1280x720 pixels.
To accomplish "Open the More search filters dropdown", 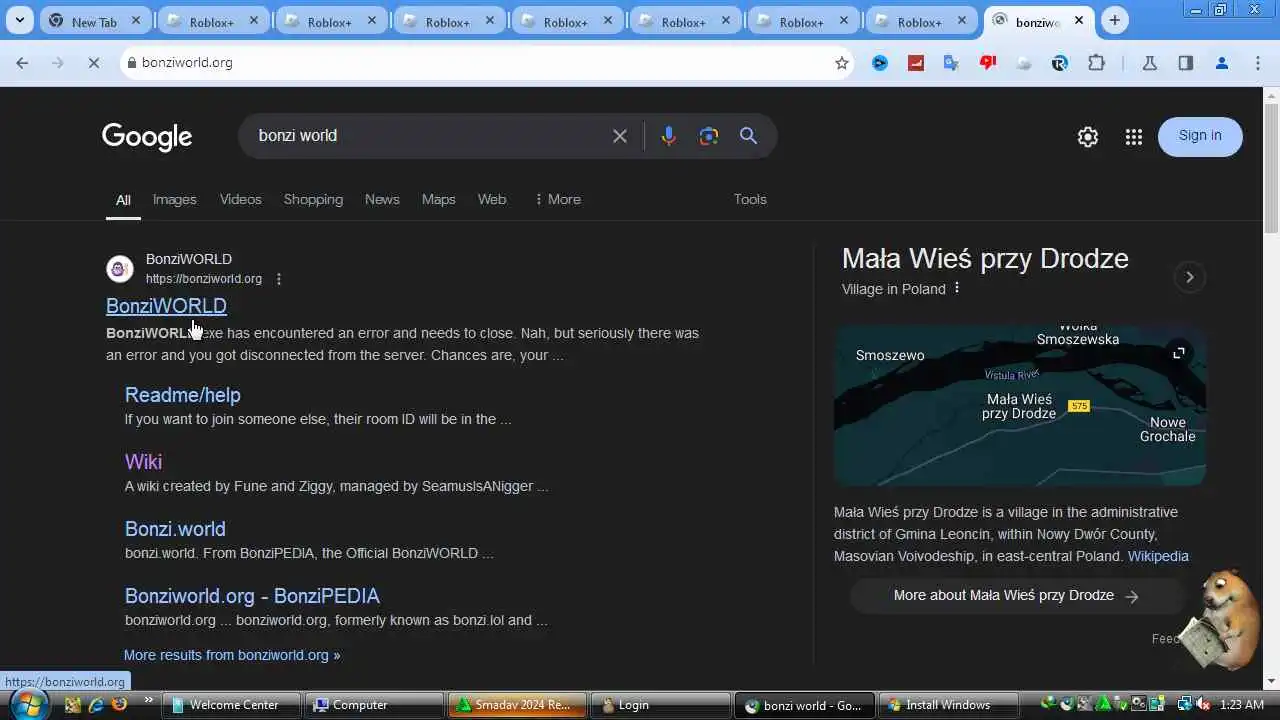I will click(x=557, y=199).
